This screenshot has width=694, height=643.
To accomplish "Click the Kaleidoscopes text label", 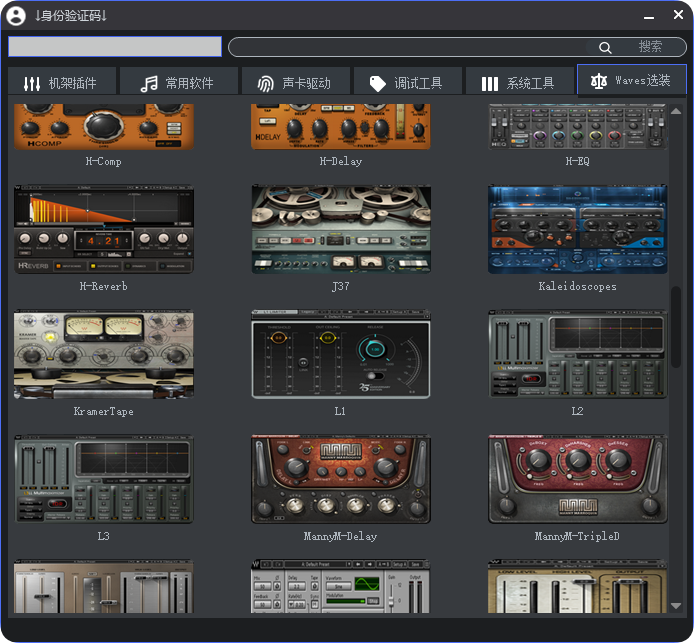I will pyautogui.click(x=578, y=286).
